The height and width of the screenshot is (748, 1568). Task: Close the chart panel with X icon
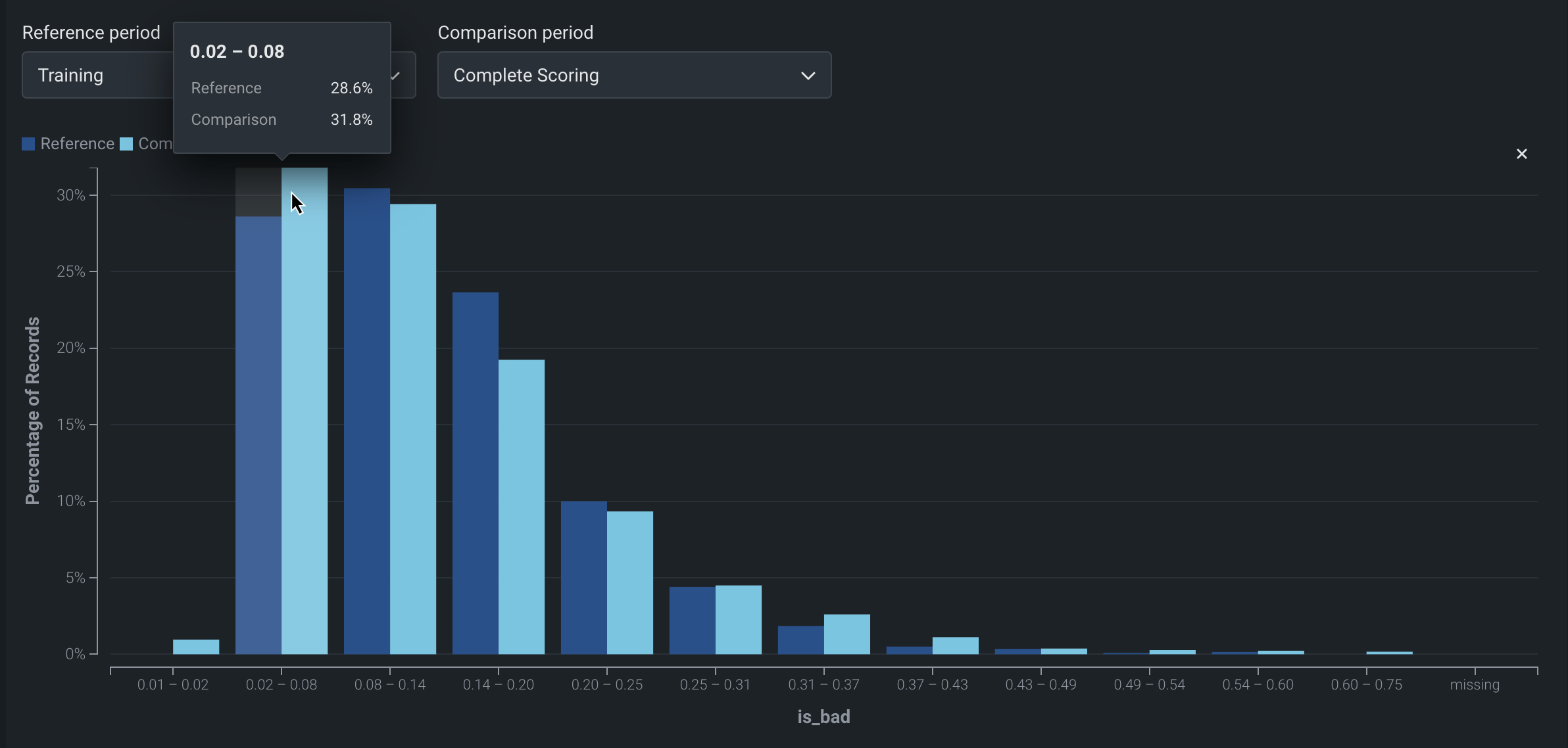(1521, 154)
